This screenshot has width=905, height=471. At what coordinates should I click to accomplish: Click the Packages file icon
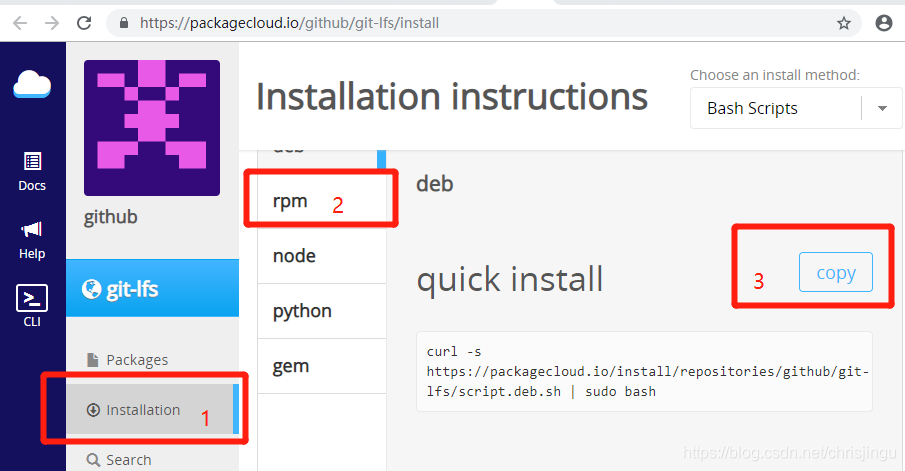[x=92, y=360]
